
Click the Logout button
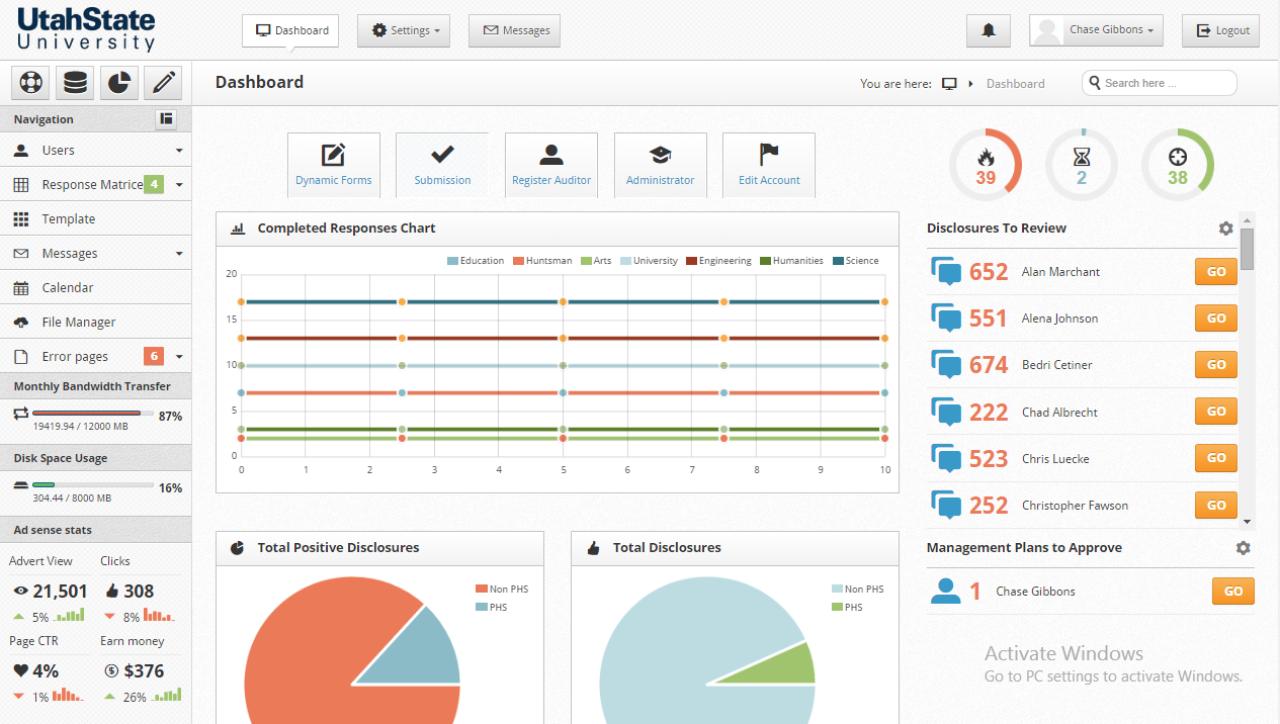coord(1221,30)
